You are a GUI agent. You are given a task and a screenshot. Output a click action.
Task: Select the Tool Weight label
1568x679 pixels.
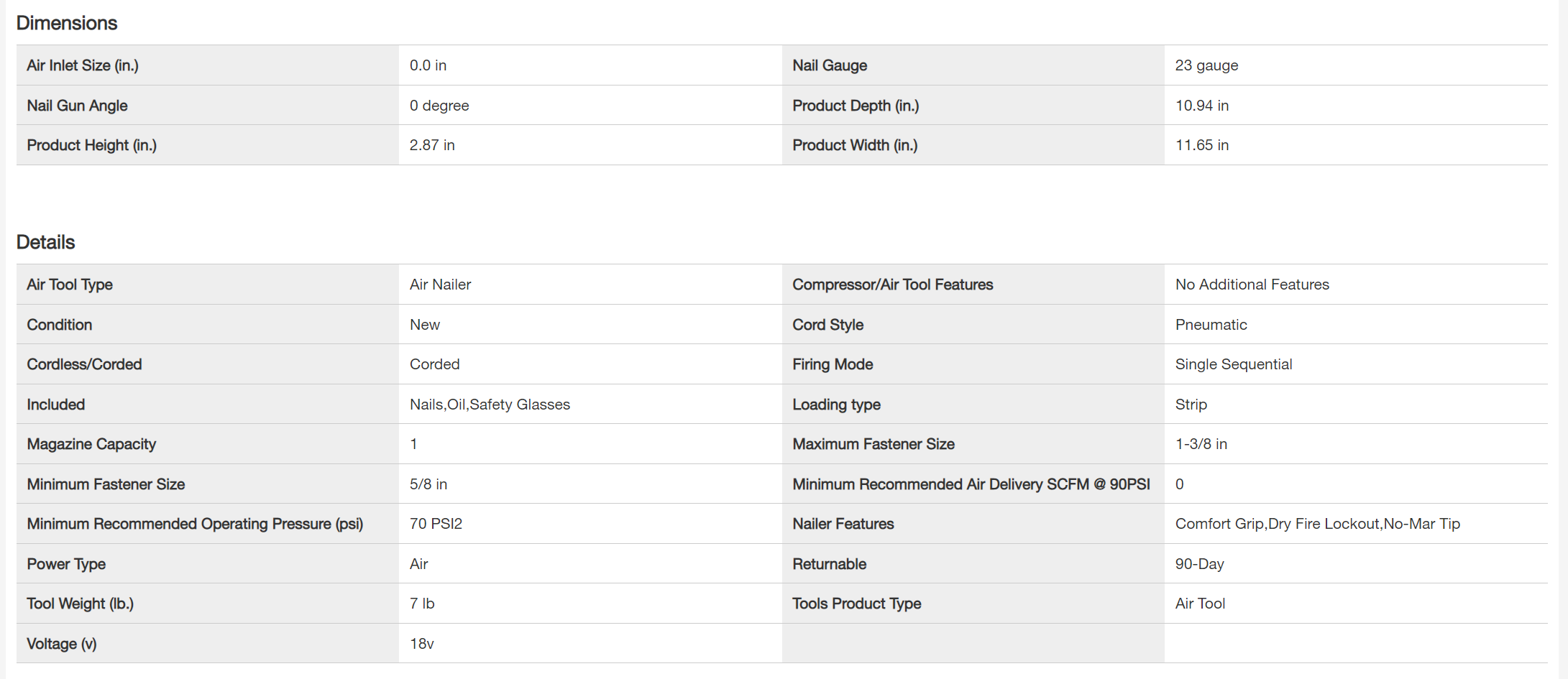(x=80, y=604)
